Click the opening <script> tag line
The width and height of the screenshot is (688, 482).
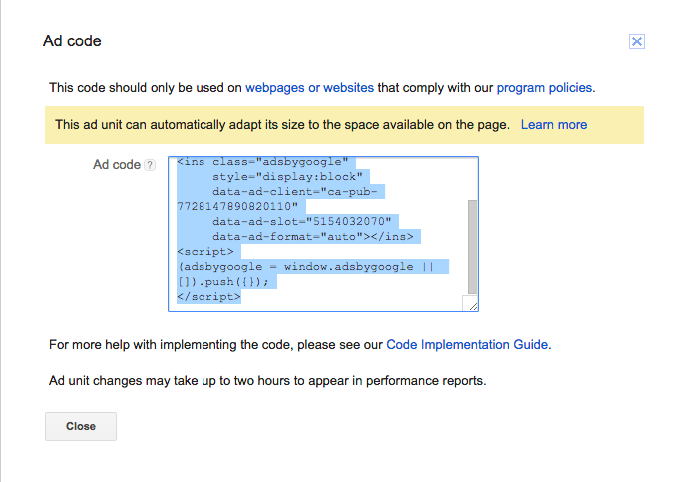pos(205,252)
